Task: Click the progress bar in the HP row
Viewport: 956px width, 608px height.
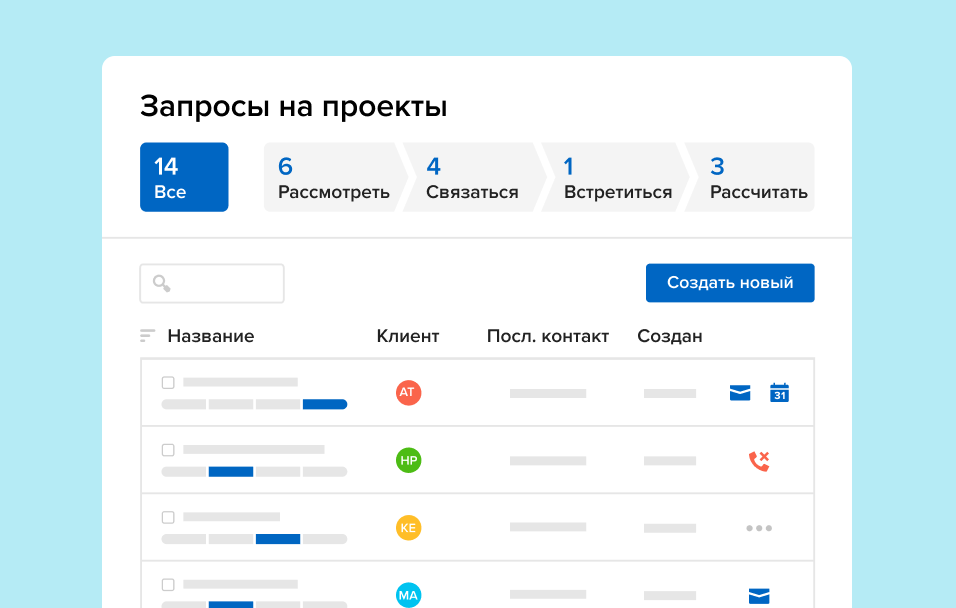Action: click(254, 471)
